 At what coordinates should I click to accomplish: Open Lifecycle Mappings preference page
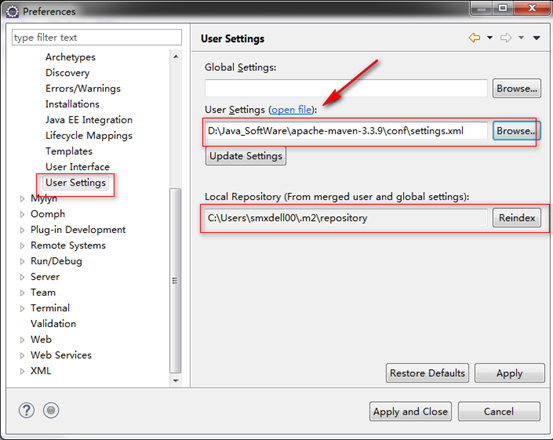89,135
